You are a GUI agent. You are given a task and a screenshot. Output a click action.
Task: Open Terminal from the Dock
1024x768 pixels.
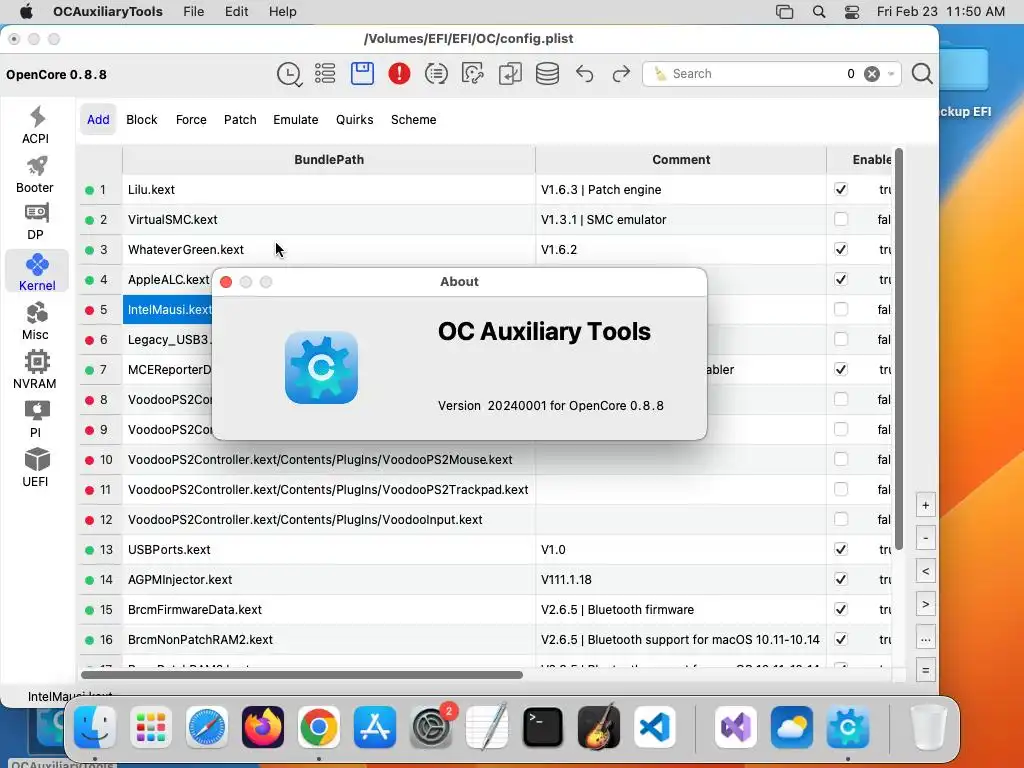(x=543, y=727)
